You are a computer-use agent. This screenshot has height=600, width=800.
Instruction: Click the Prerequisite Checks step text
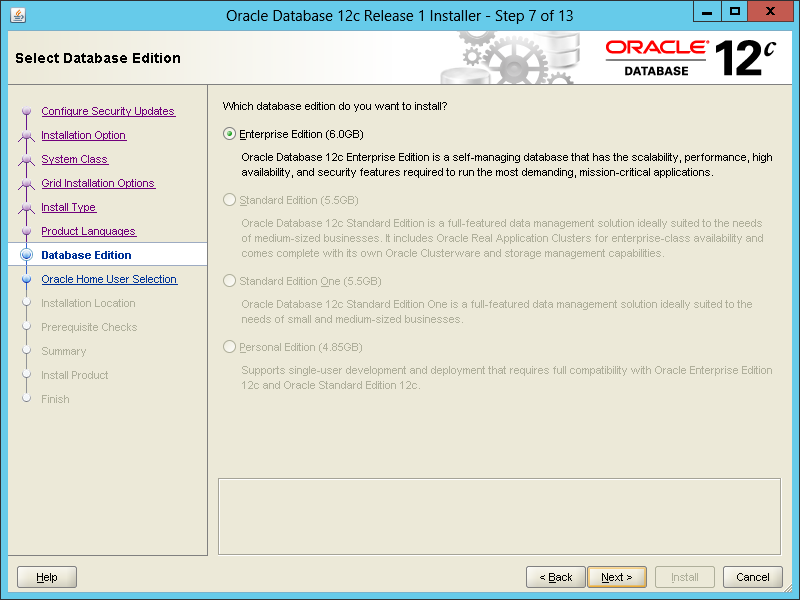89,327
